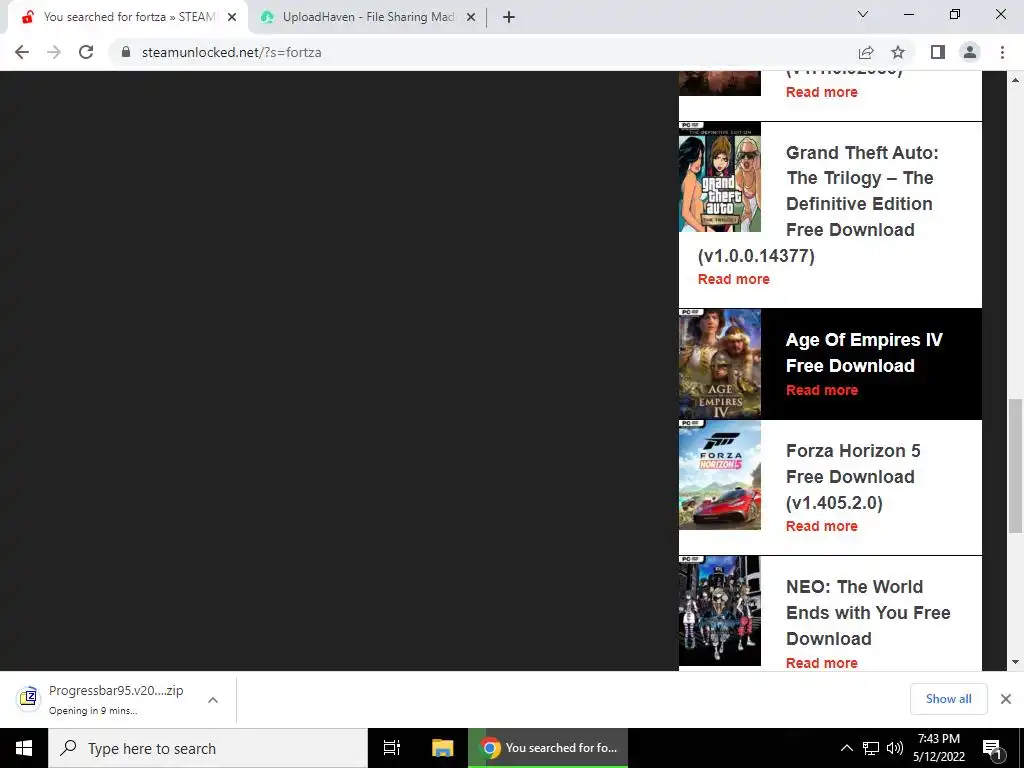Open Forza Horizon 5 Free Download link
Screen dimensions: 1024x768
pos(853,477)
